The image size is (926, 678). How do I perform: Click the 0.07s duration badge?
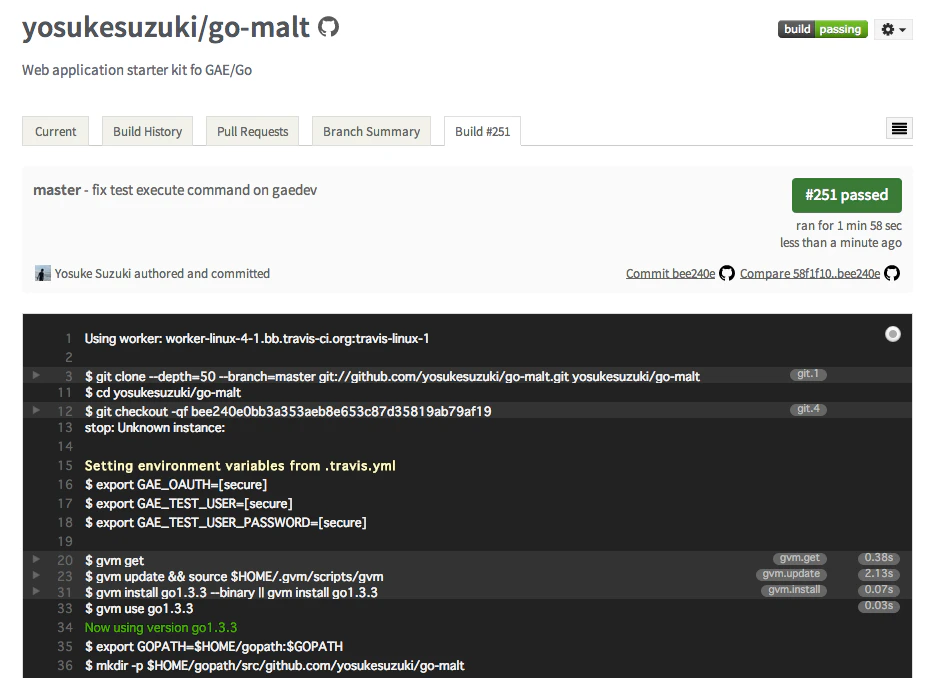[x=879, y=589]
